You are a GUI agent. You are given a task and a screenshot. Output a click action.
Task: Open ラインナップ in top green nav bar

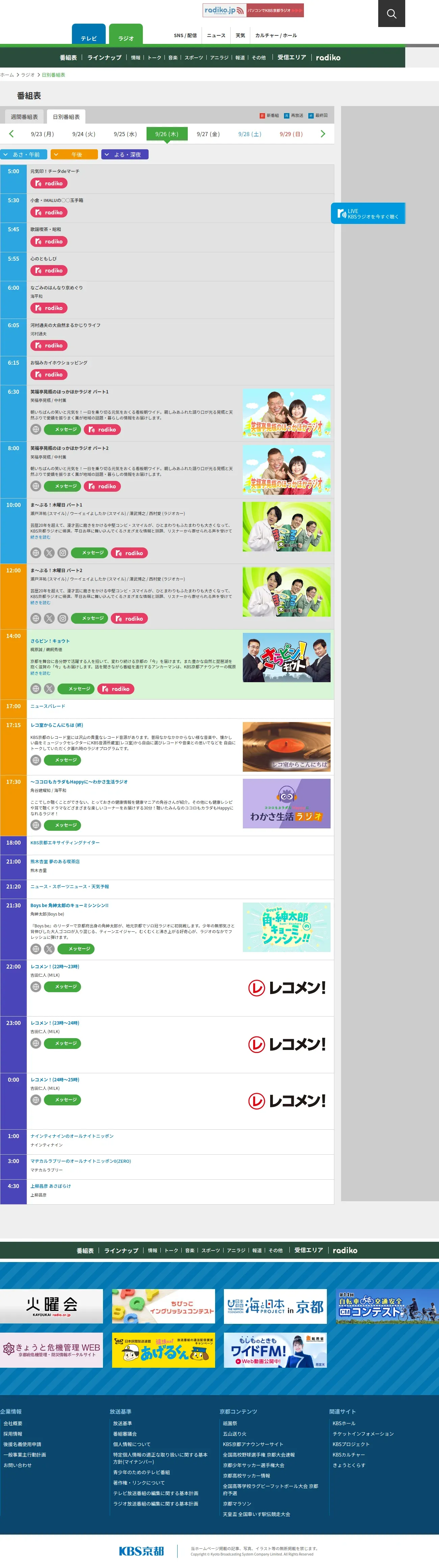point(104,58)
